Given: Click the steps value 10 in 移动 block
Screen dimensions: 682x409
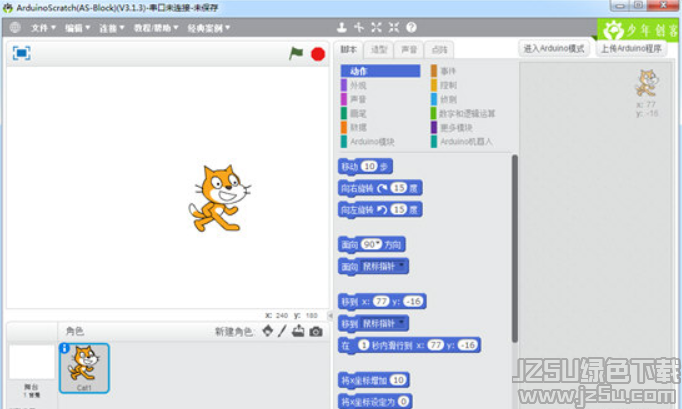Looking at the screenshot, I should pyautogui.click(x=370, y=166).
